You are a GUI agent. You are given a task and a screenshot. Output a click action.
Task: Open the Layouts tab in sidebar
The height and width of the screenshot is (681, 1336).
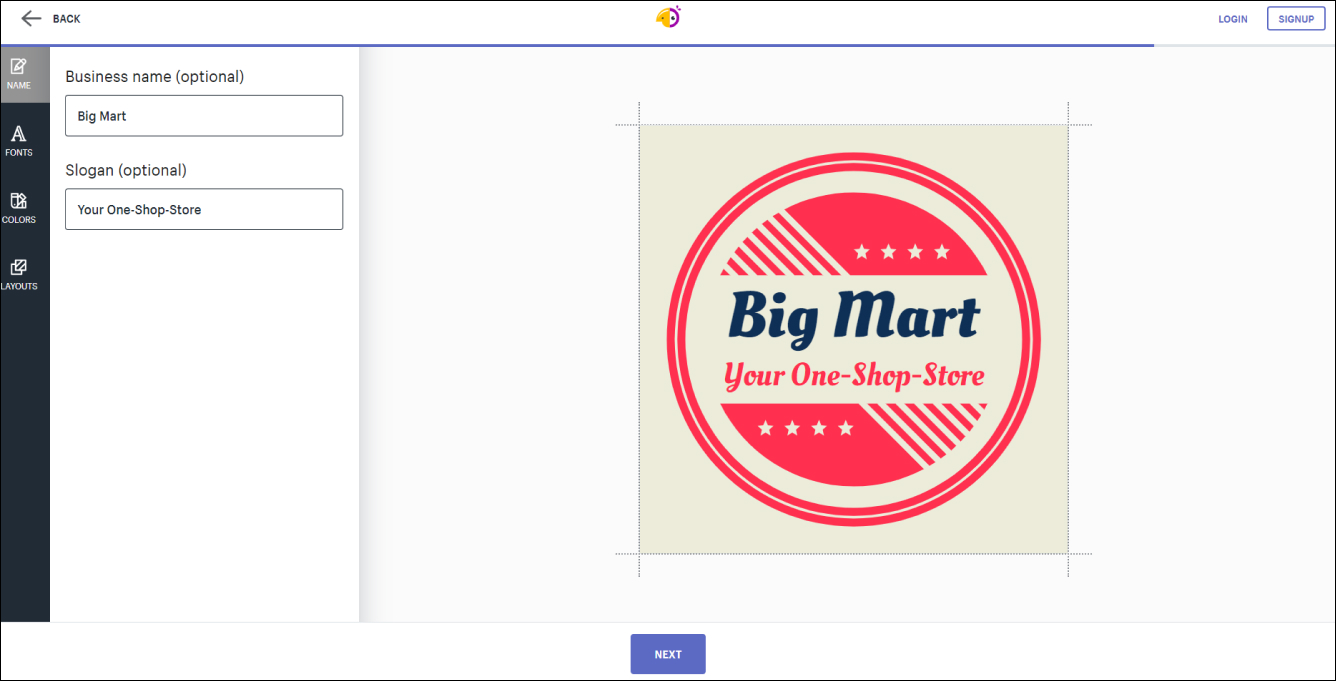tap(19, 275)
